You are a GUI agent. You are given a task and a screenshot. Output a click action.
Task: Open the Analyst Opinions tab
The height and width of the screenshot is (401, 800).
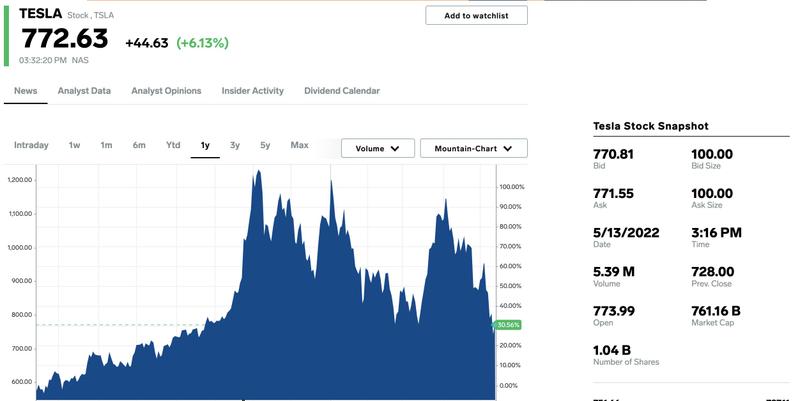coord(166,91)
